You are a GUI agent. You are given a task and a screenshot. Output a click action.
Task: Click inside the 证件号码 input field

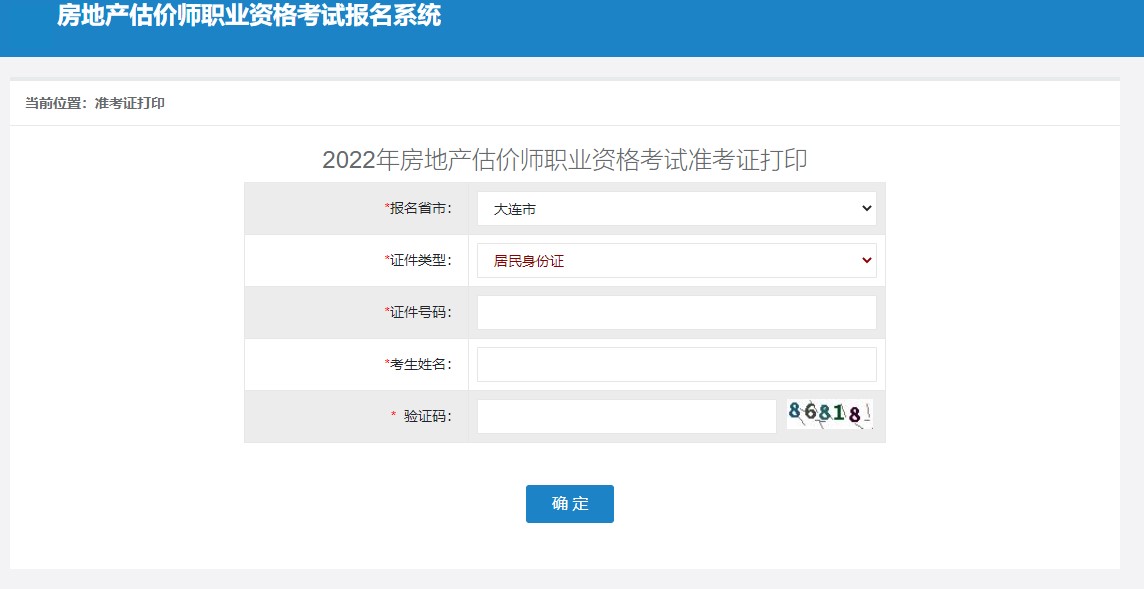[675, 312]
